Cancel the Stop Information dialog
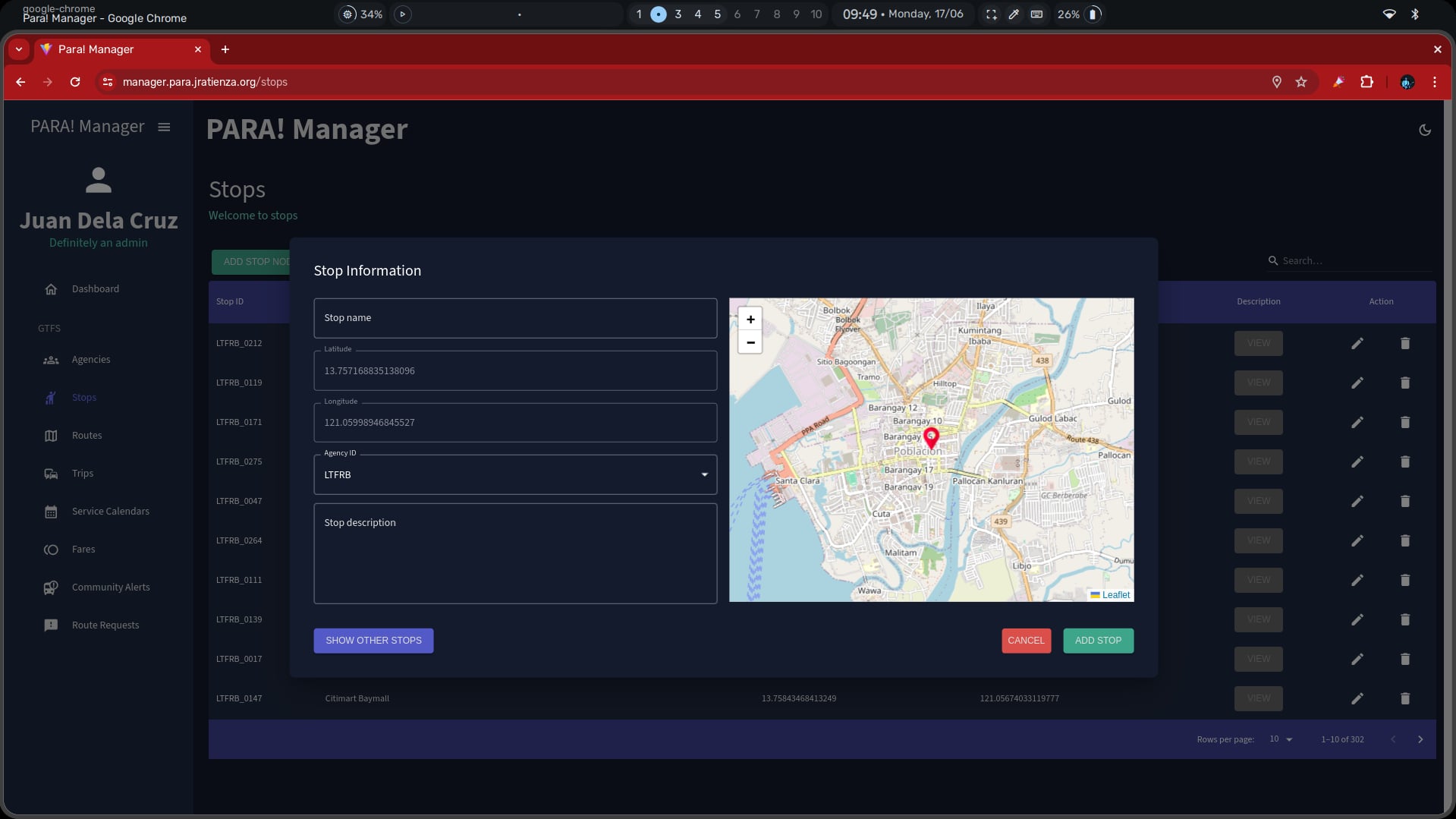 (1026, 641)
